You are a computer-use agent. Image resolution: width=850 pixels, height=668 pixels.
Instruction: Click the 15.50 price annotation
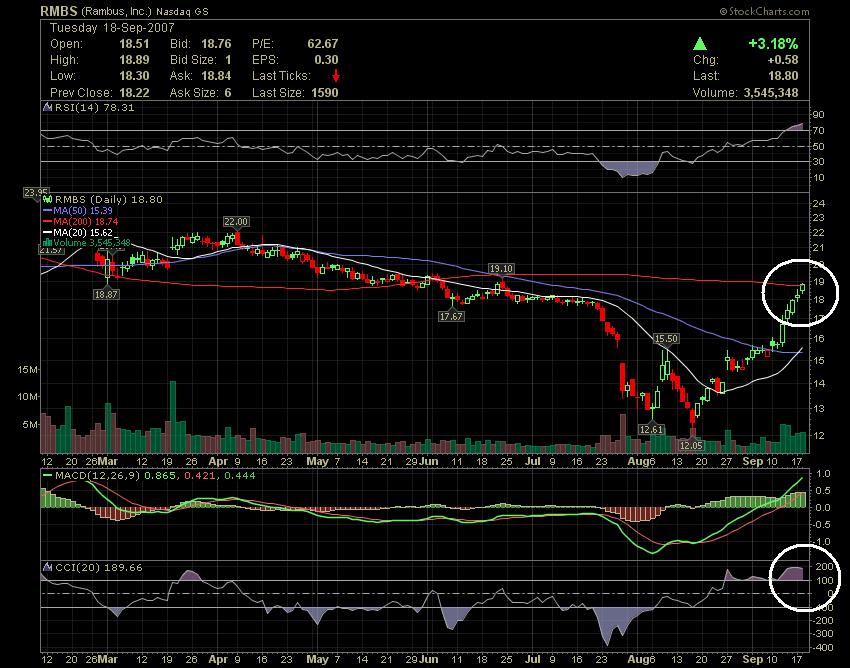point(666,339)
